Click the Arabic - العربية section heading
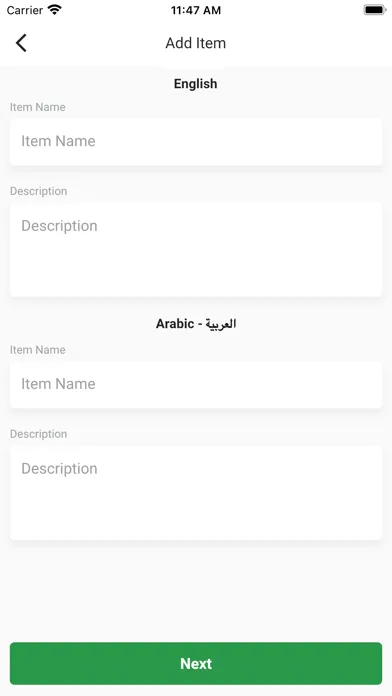The image size is (392, 696). [196, 324]
